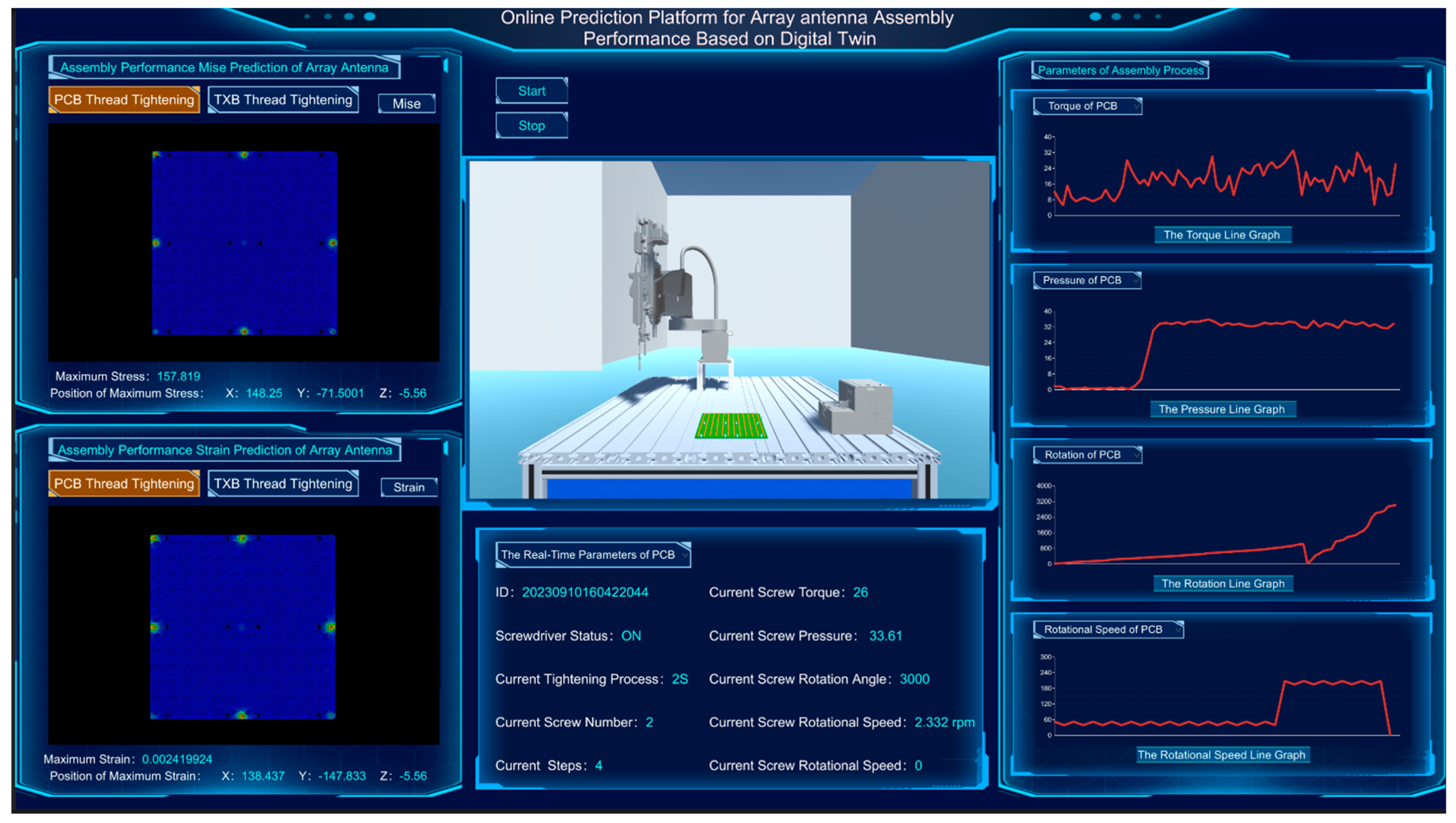This screenshot has width=1456, height=823.
Task: Switch to TXB Thread Tightening in Mise panel
Action: click(x=283, y=100)
